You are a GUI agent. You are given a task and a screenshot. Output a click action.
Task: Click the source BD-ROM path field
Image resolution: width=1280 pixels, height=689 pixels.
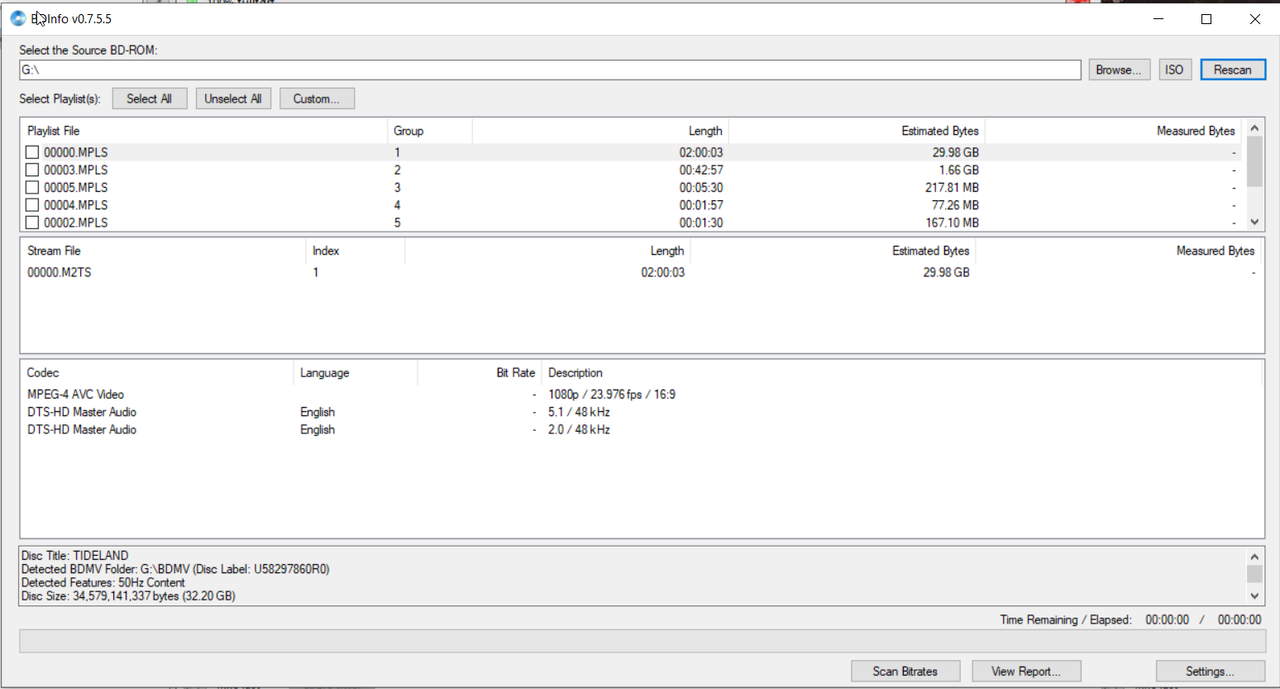(550, 70)
